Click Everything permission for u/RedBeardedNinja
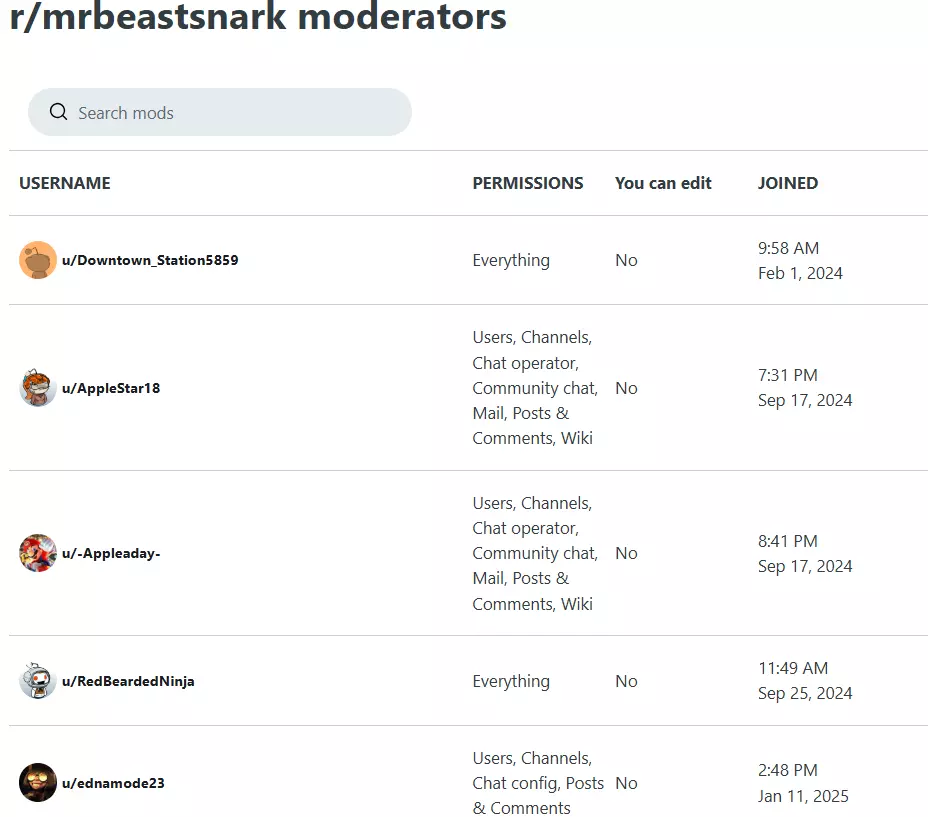 [x=511, y=681]
